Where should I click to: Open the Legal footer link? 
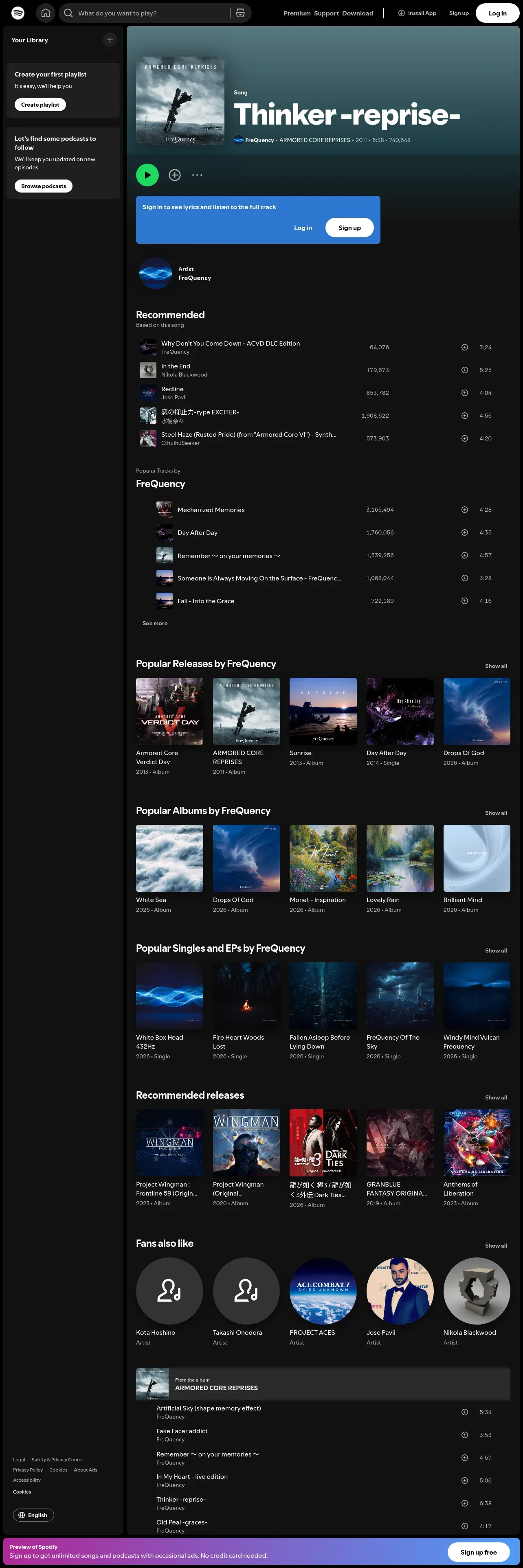(19, 1460)
